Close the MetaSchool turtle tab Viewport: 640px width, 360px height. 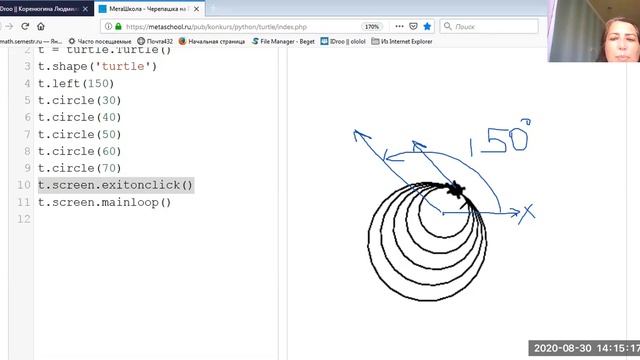point(196,9)
